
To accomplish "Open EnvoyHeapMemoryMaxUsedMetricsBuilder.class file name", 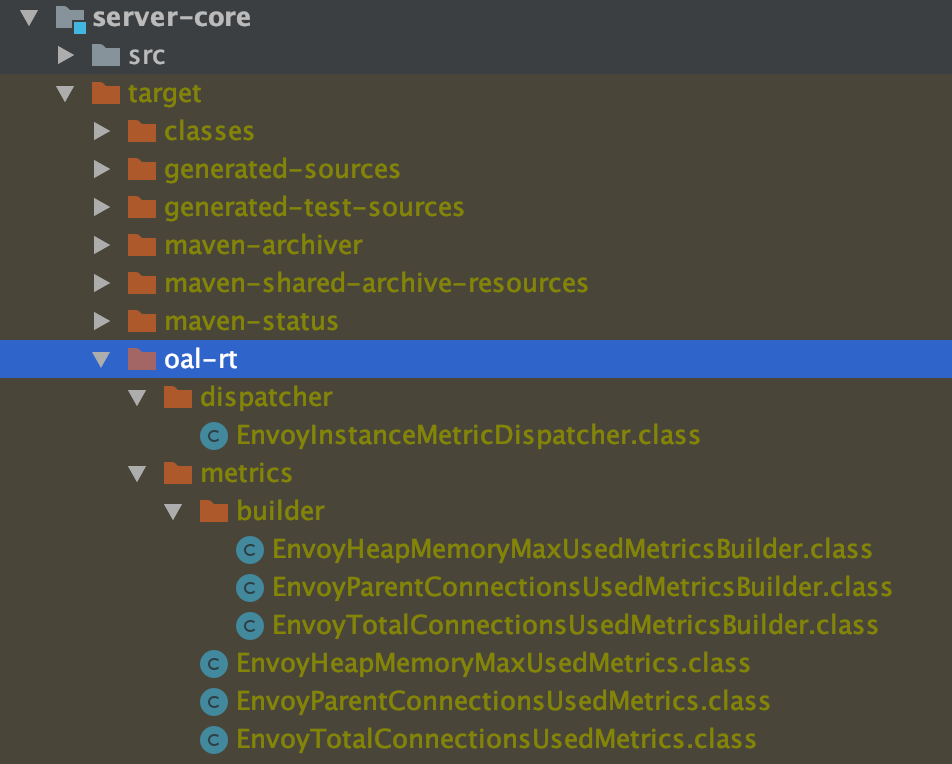I will (572, 550).
